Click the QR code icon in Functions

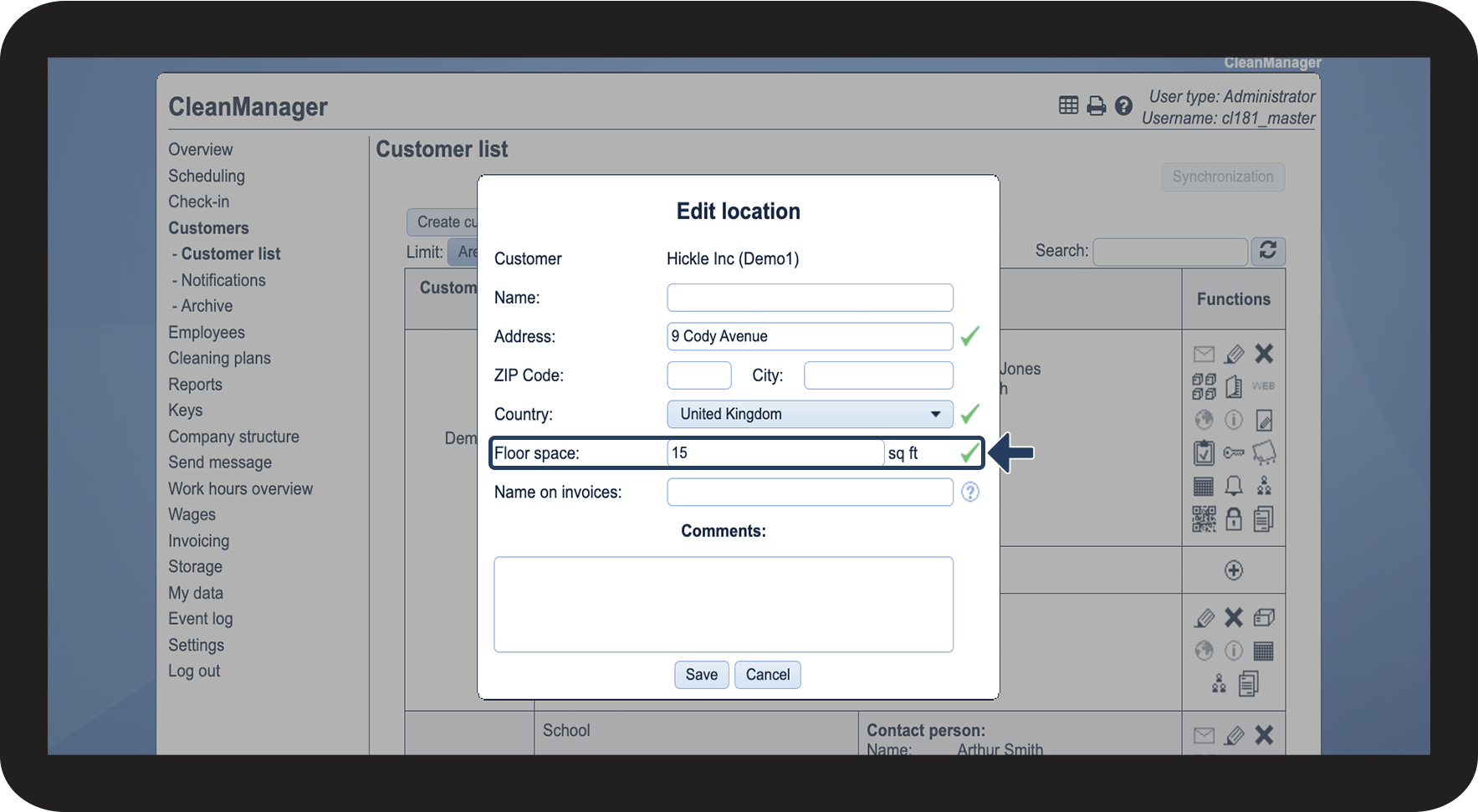tap(1204, 519)
